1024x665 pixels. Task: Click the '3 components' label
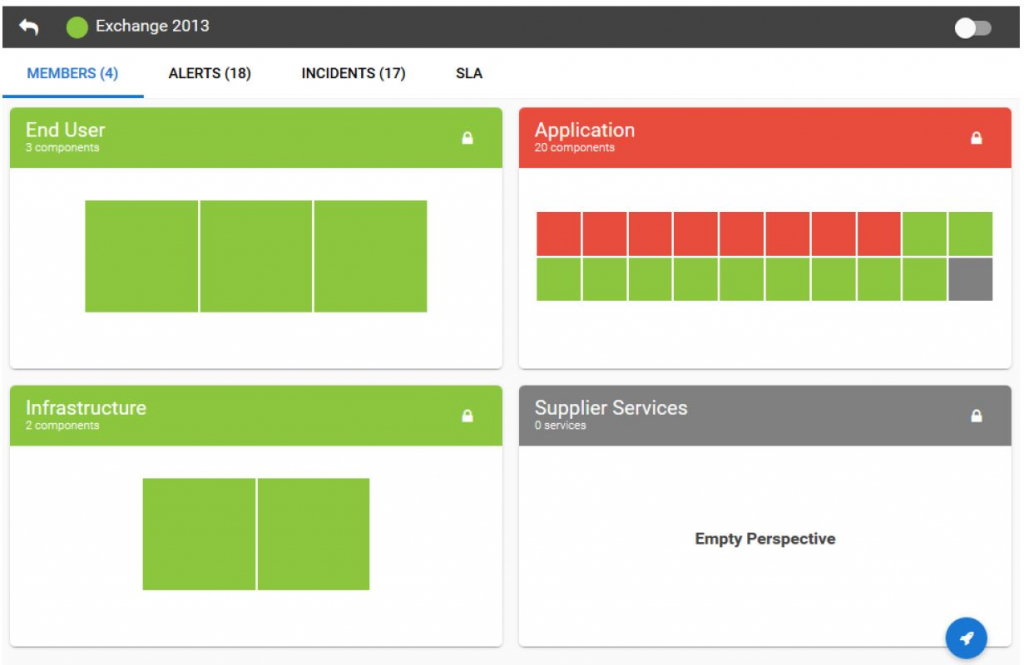click(x=62, y=148)
